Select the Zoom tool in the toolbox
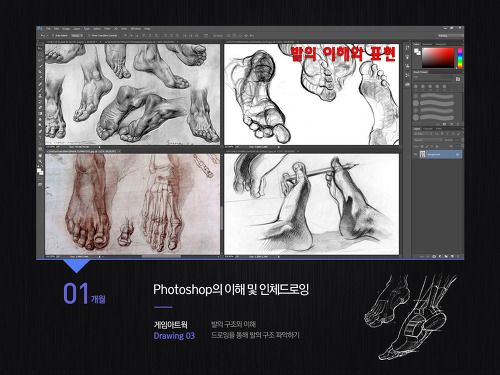The height and width of the screenshot is (375, 500). [40, 161]
